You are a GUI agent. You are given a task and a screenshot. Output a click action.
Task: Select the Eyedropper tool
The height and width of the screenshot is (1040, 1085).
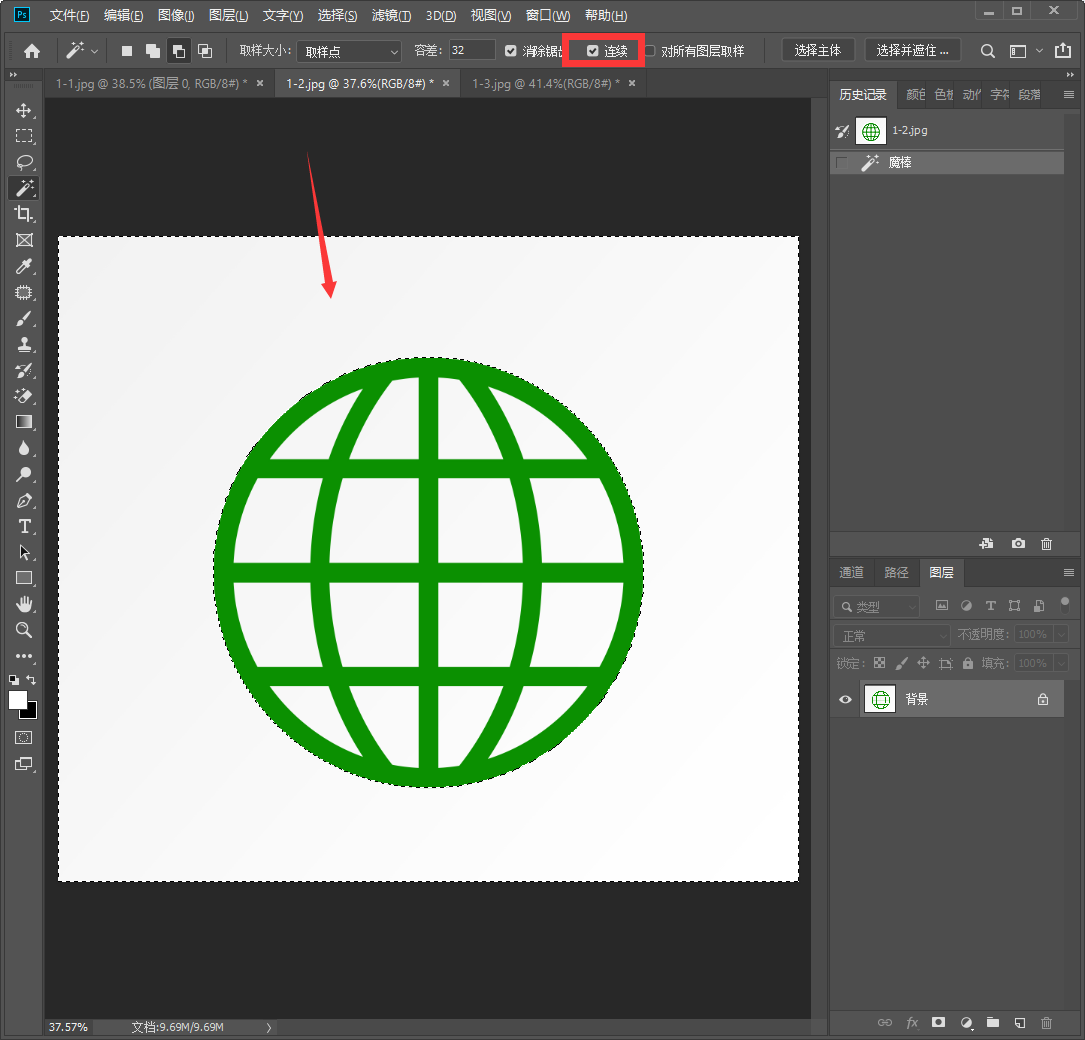point(24,266)
